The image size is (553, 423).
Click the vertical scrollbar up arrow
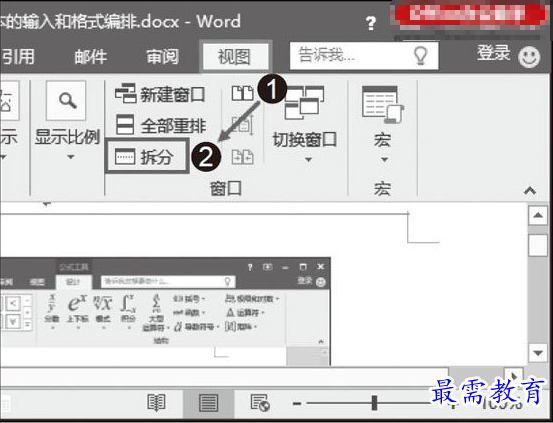pyautogui.click(x=538, y=215)
